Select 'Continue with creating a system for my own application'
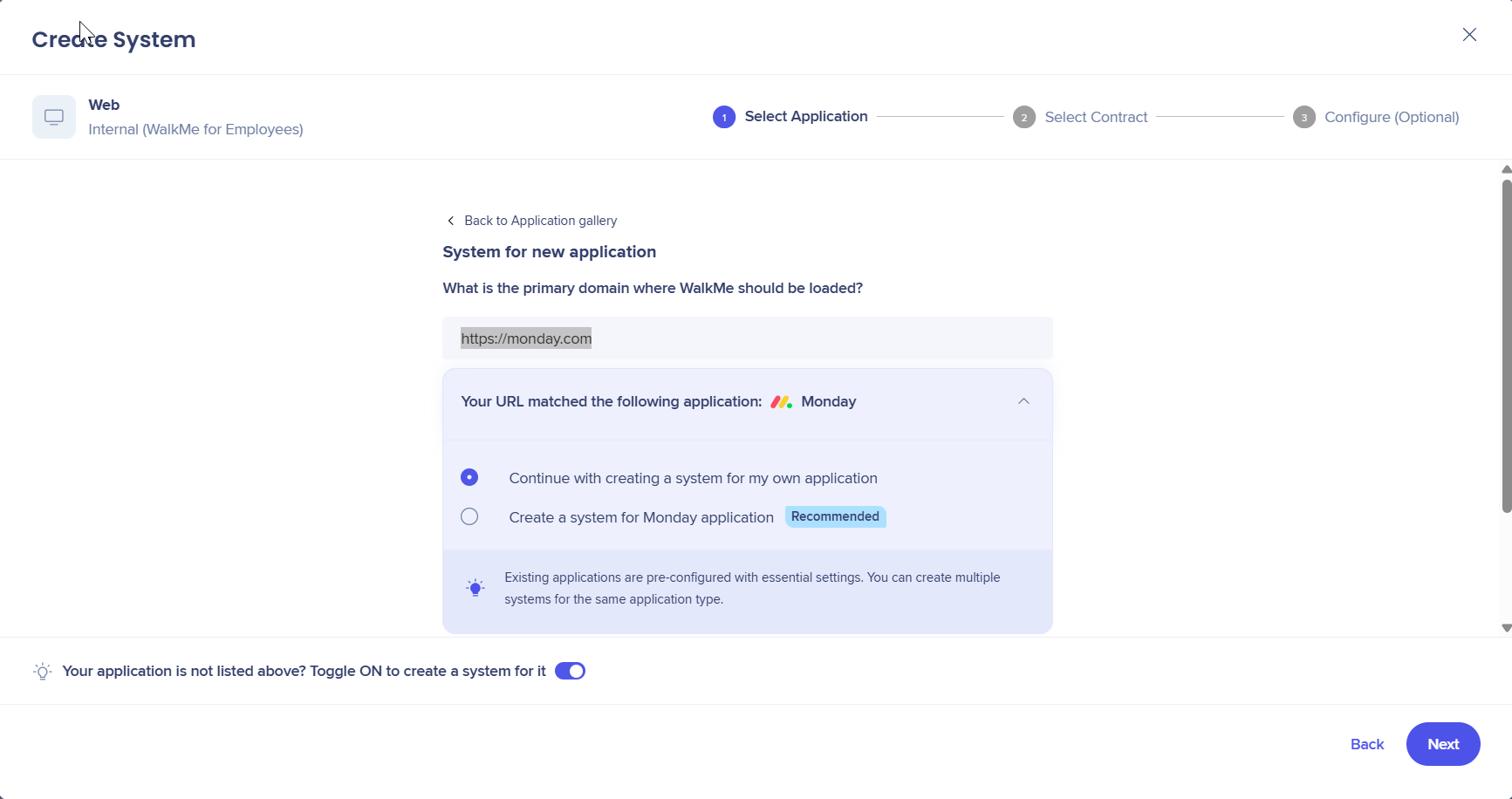Image resolution: width=1512 pixels, height=799 pixels. pos(469,477)
